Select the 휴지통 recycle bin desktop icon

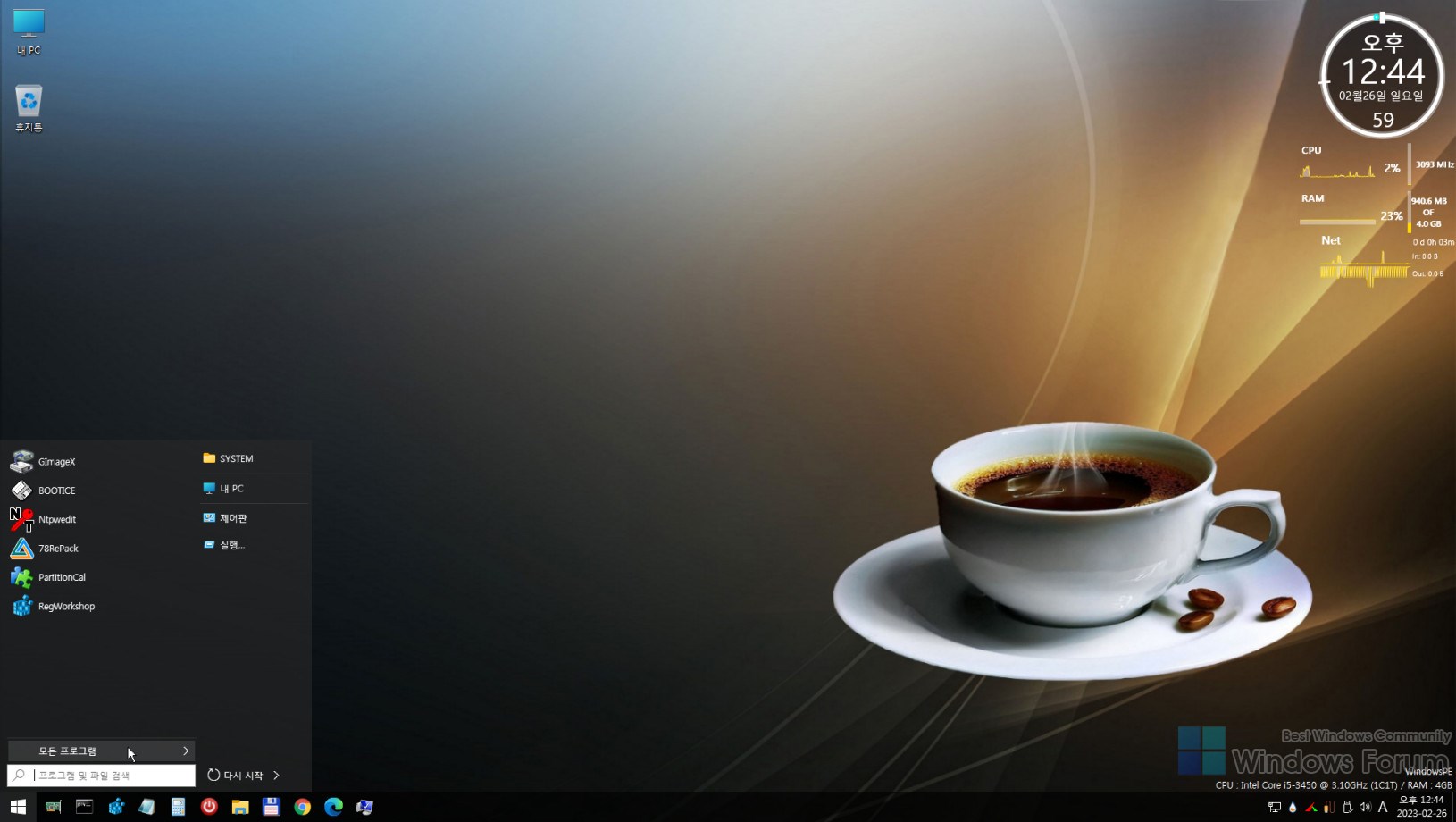click(x=29, y=109)
